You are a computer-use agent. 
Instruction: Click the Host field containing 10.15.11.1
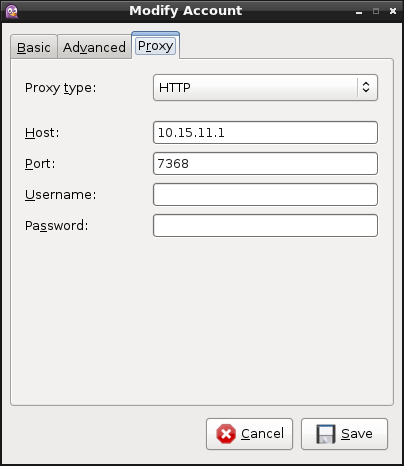[x=265, y=133]
